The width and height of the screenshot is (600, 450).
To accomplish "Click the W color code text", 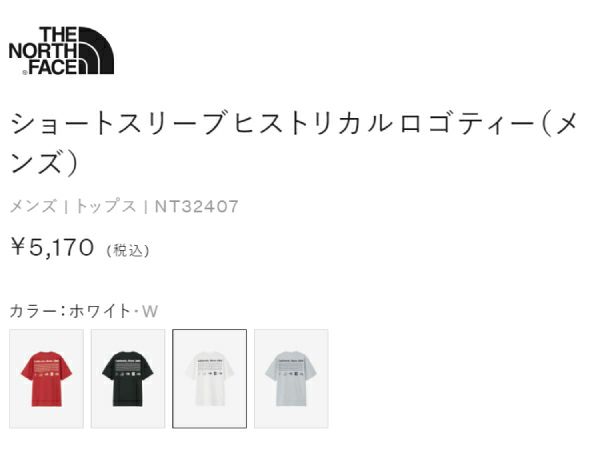I will click(x=150, y=311).
